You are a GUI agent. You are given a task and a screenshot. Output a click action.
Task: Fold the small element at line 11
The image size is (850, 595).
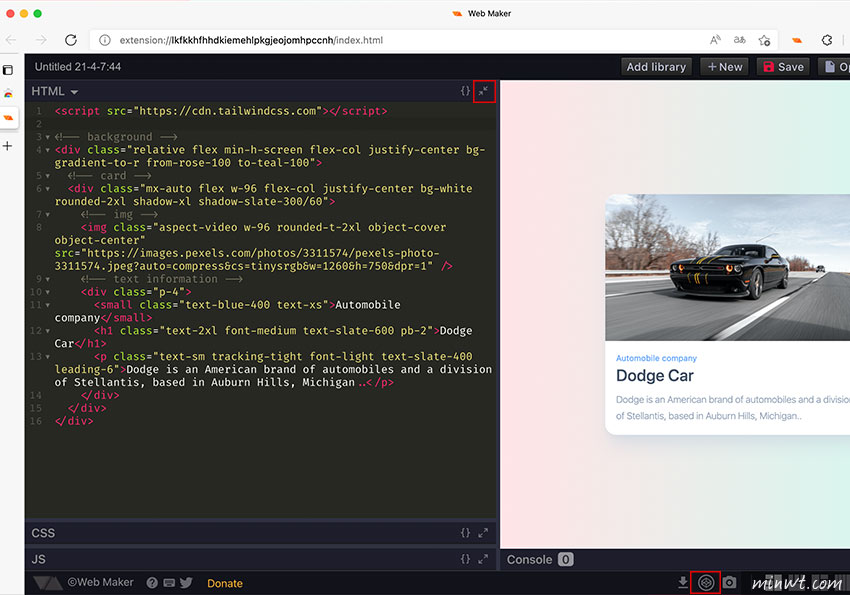point(48,306)
